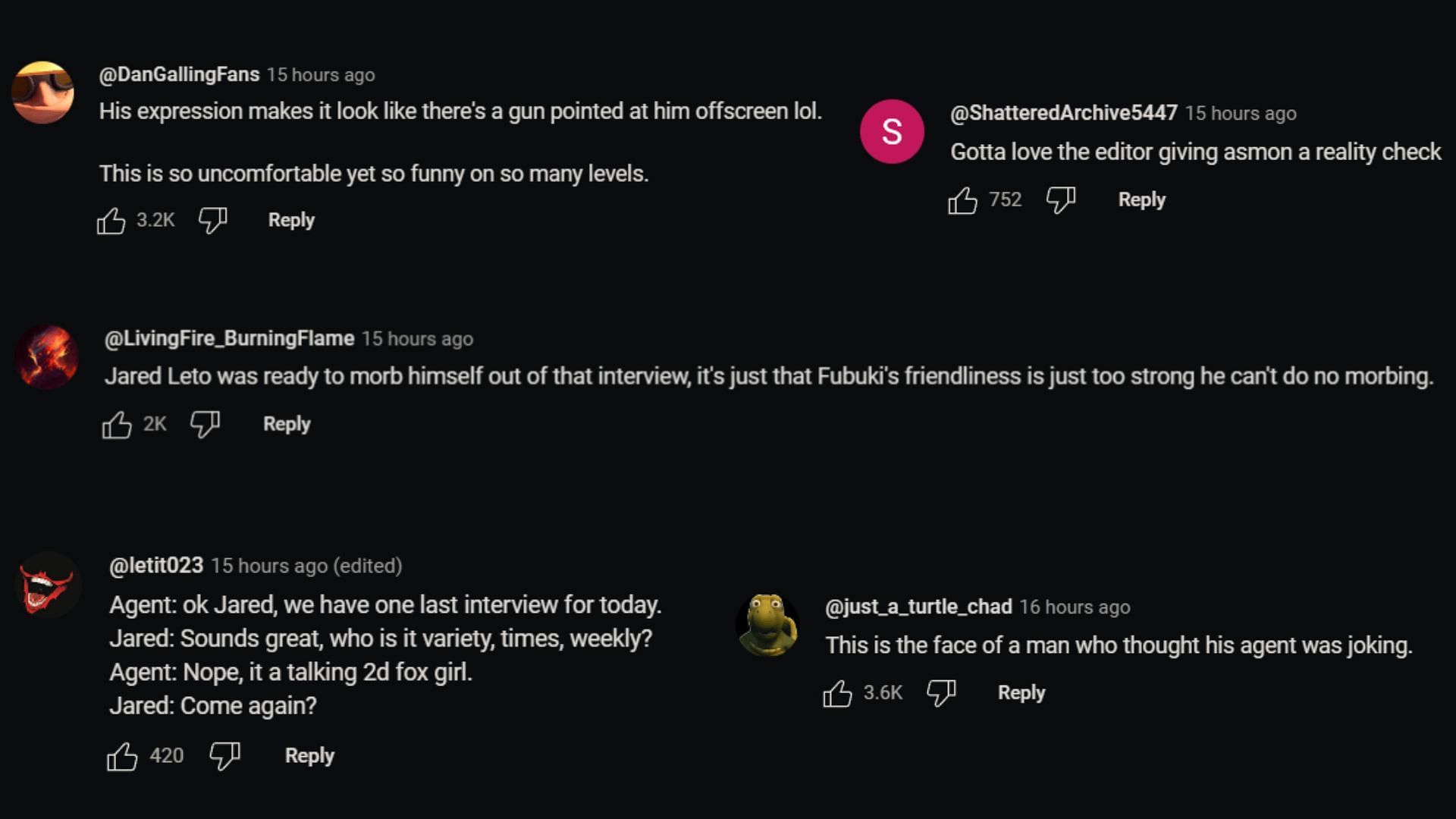Reply to @just_a_turtle_chad's comment
Viewport: 1456px width, 819px height.
click(1021, 692)
